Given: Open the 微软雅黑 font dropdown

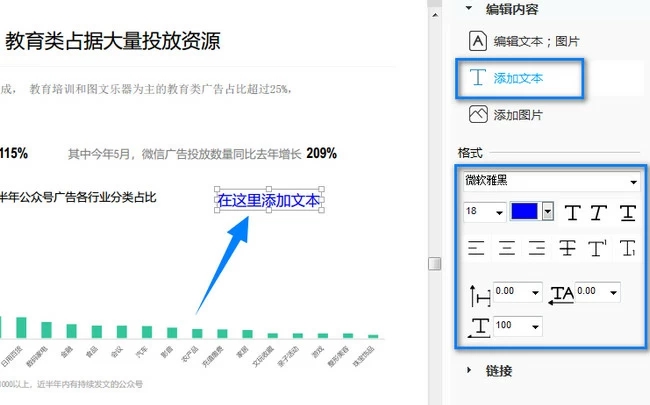Looking at the screenshot, I should pos(633,182).
